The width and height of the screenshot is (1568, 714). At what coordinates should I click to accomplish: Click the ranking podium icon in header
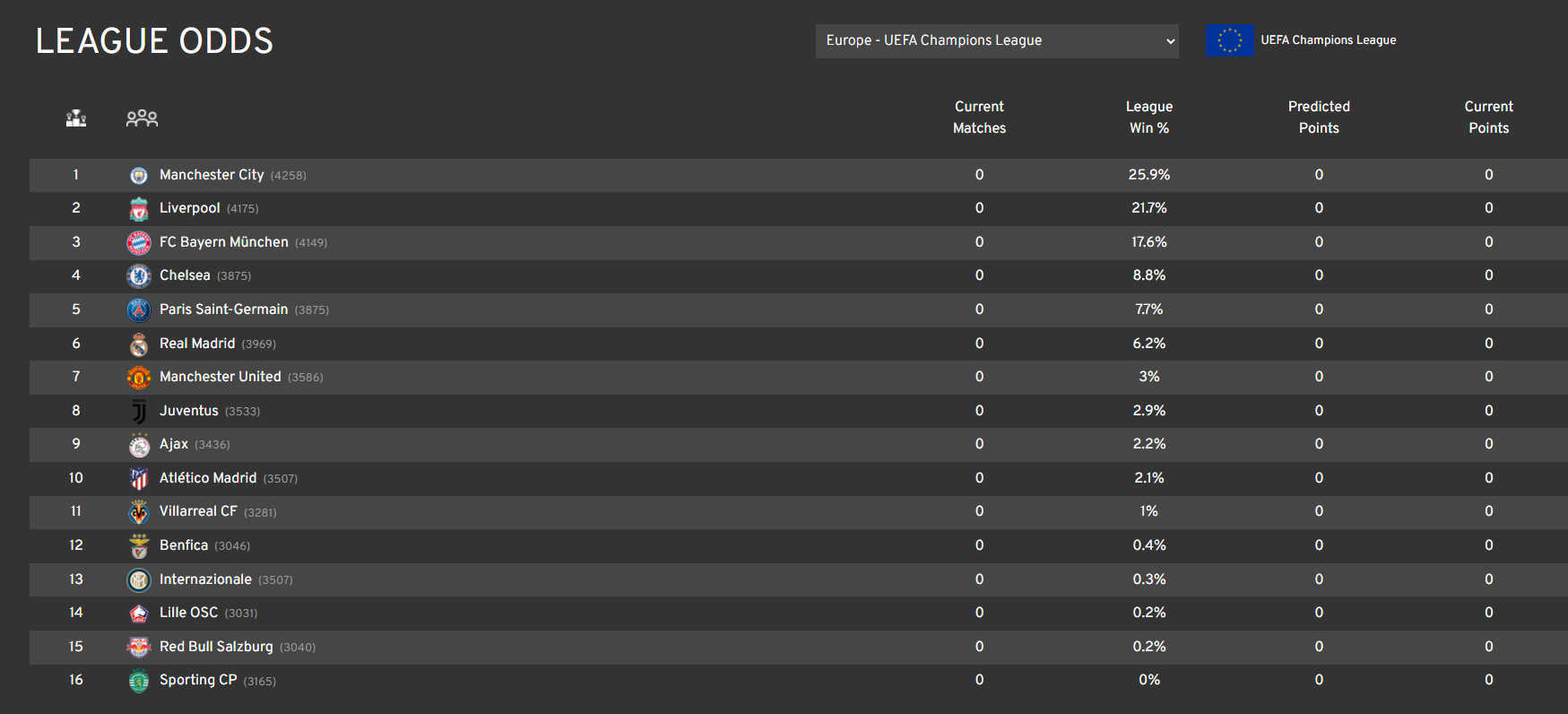(x=76, y=118)
